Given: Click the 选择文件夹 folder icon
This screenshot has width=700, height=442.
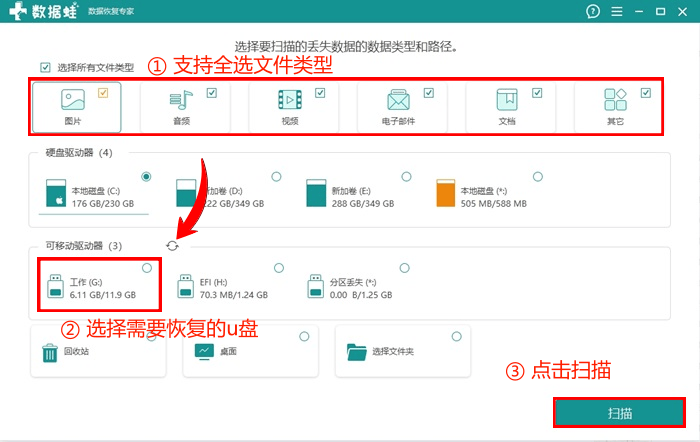Looking at the screenshot, I should (356, 352).
